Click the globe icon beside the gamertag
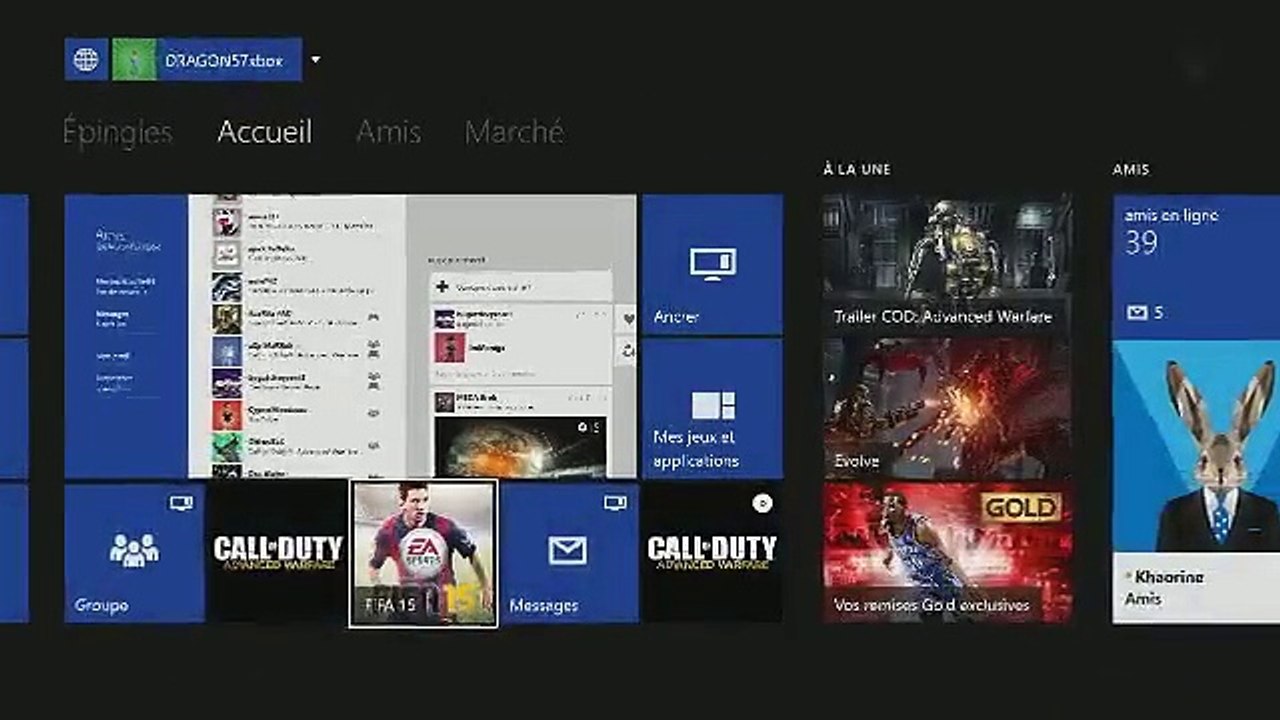 tap(86, 60)
